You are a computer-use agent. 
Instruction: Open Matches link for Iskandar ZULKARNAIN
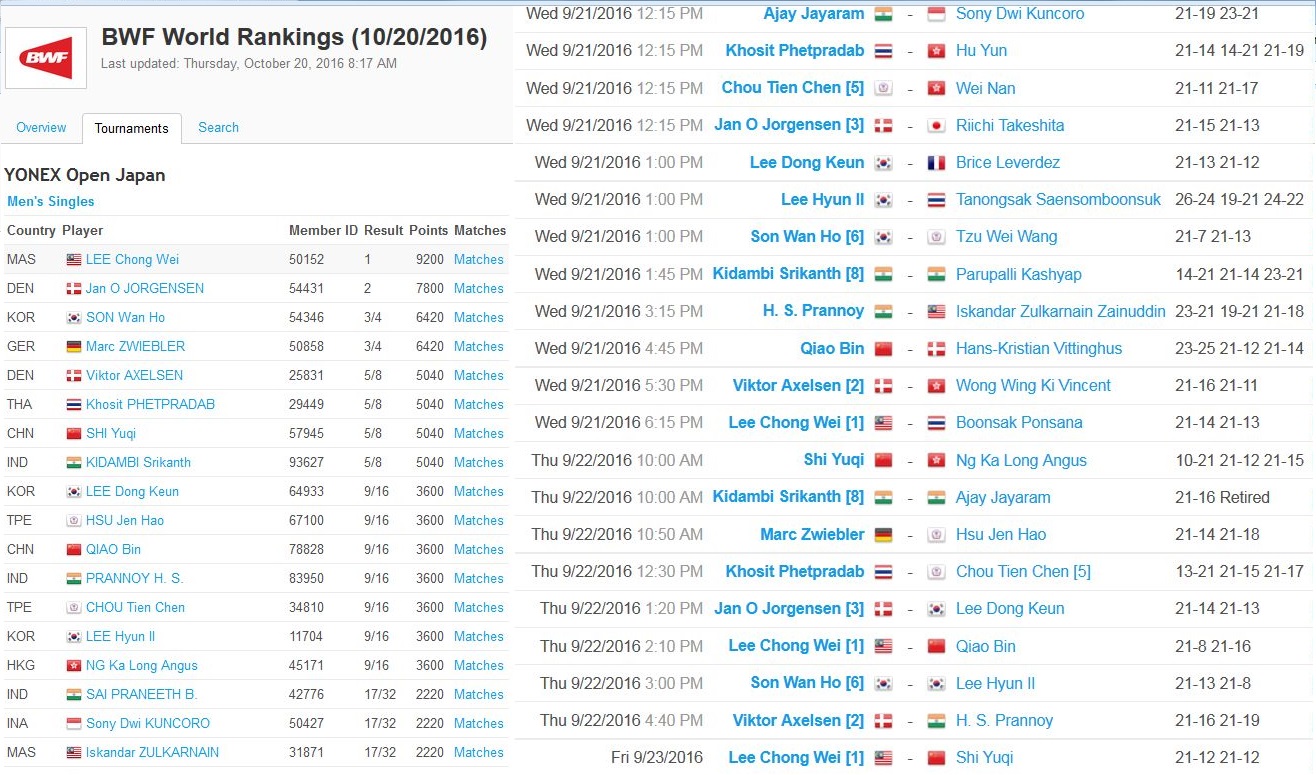(x=478, y=753)
